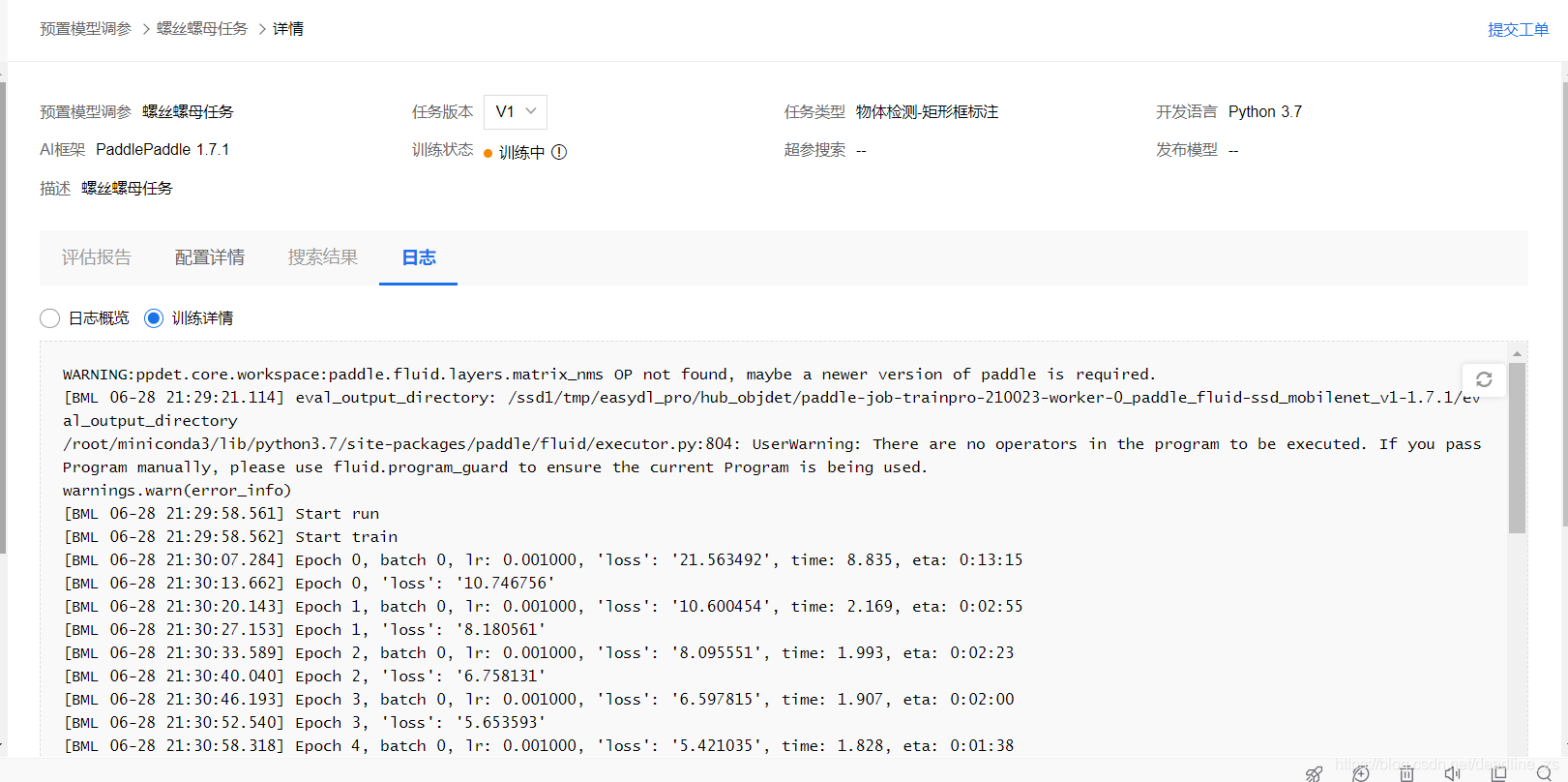The height and width of the screenshot is (782, 1568).
Task: Click the copy icon in bottom toolbar
Action: tap(1498, 773)
